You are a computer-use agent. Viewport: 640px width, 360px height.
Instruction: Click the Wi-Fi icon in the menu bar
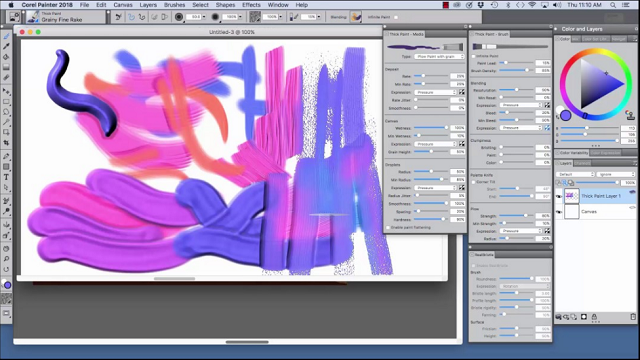pos(532,5)
